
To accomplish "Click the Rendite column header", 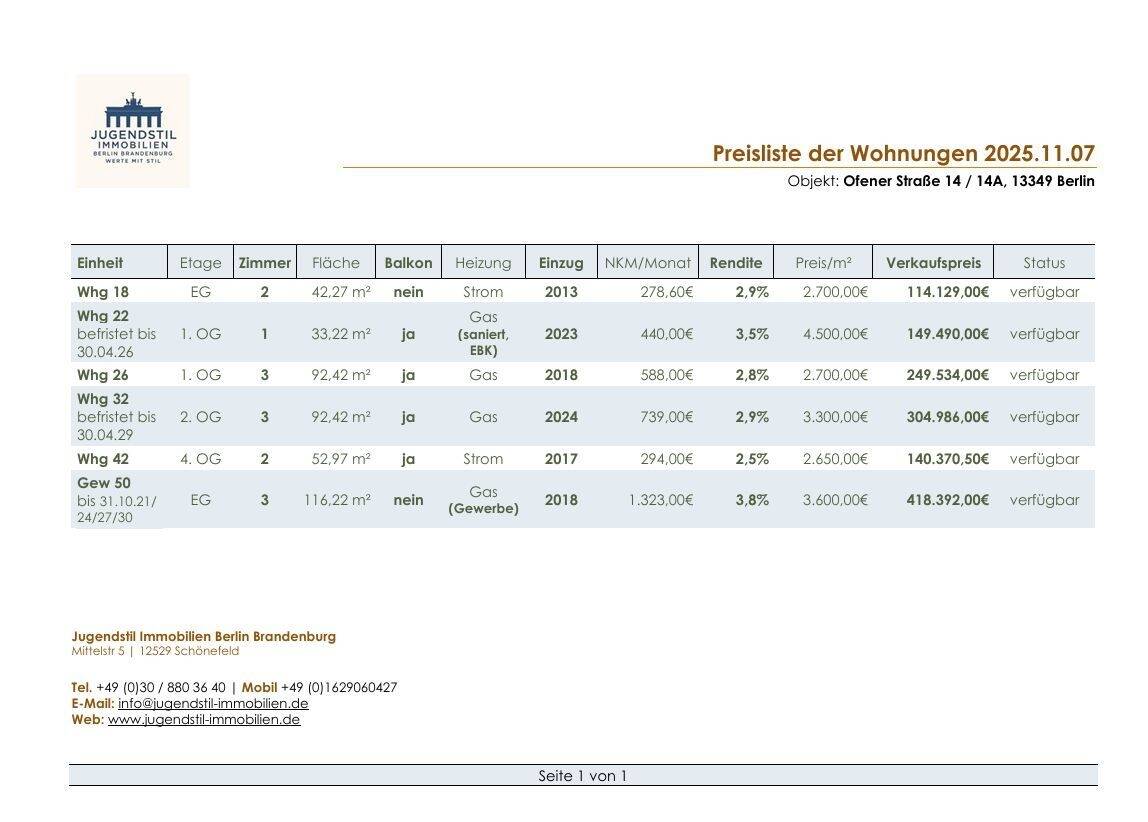I will click(736, 262).
